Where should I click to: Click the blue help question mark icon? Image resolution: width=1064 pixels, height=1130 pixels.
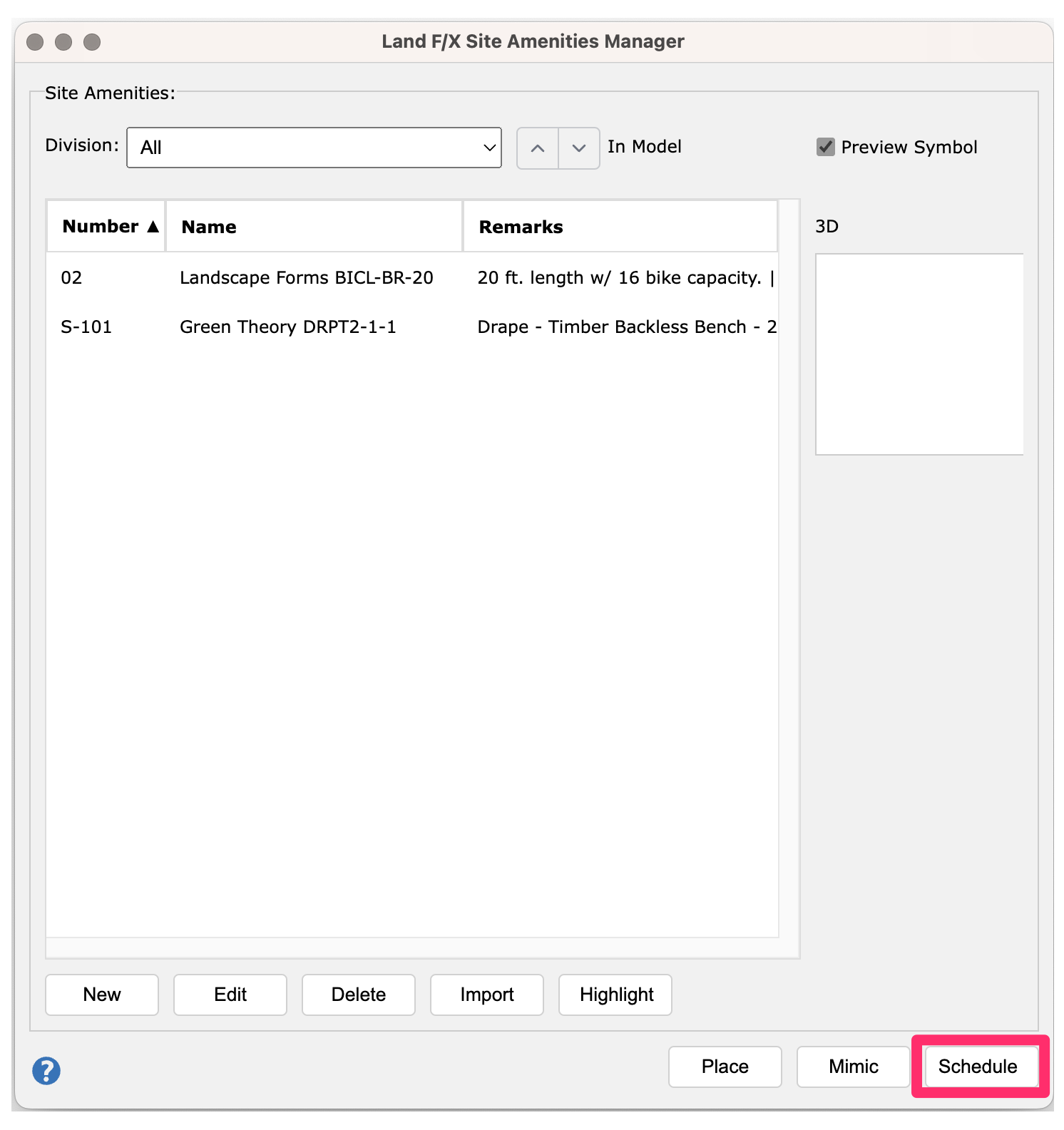click(46, 1070)
